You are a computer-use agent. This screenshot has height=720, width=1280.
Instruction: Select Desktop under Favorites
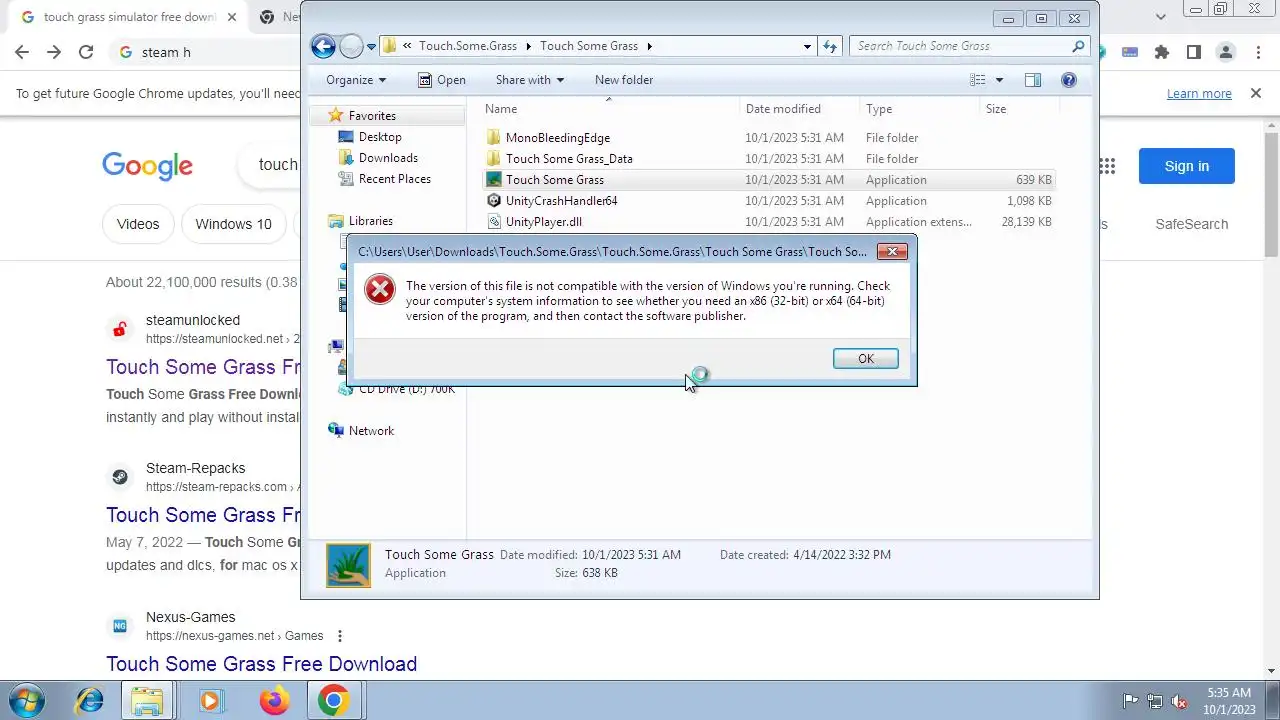[380, 137]
